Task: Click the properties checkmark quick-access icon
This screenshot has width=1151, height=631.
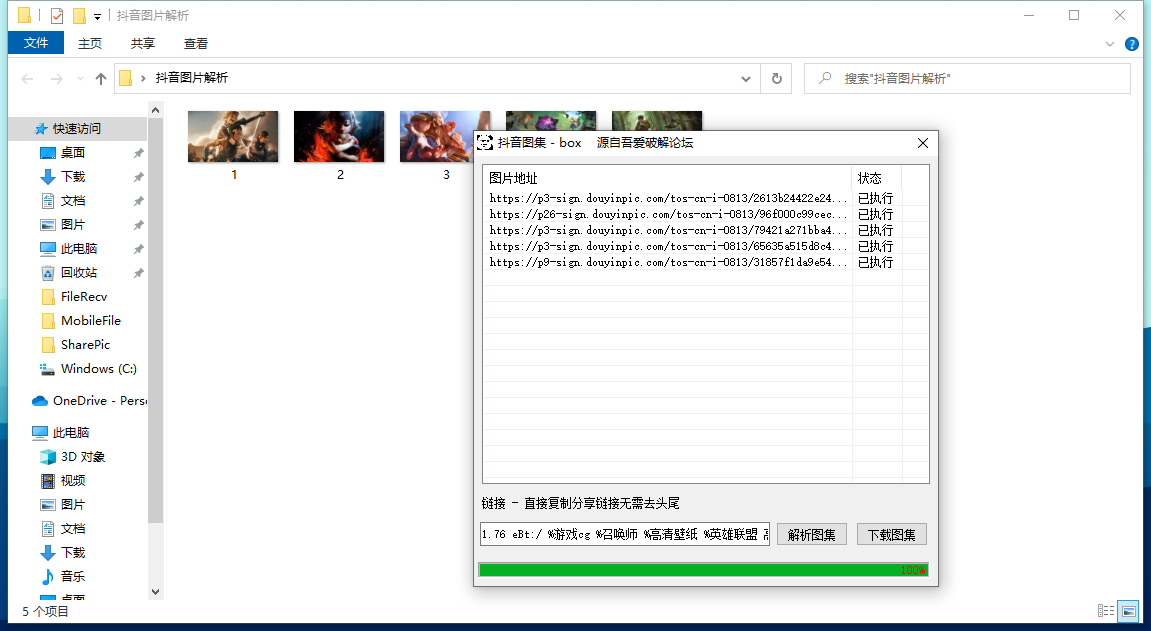Action: [x=57, y=15]
